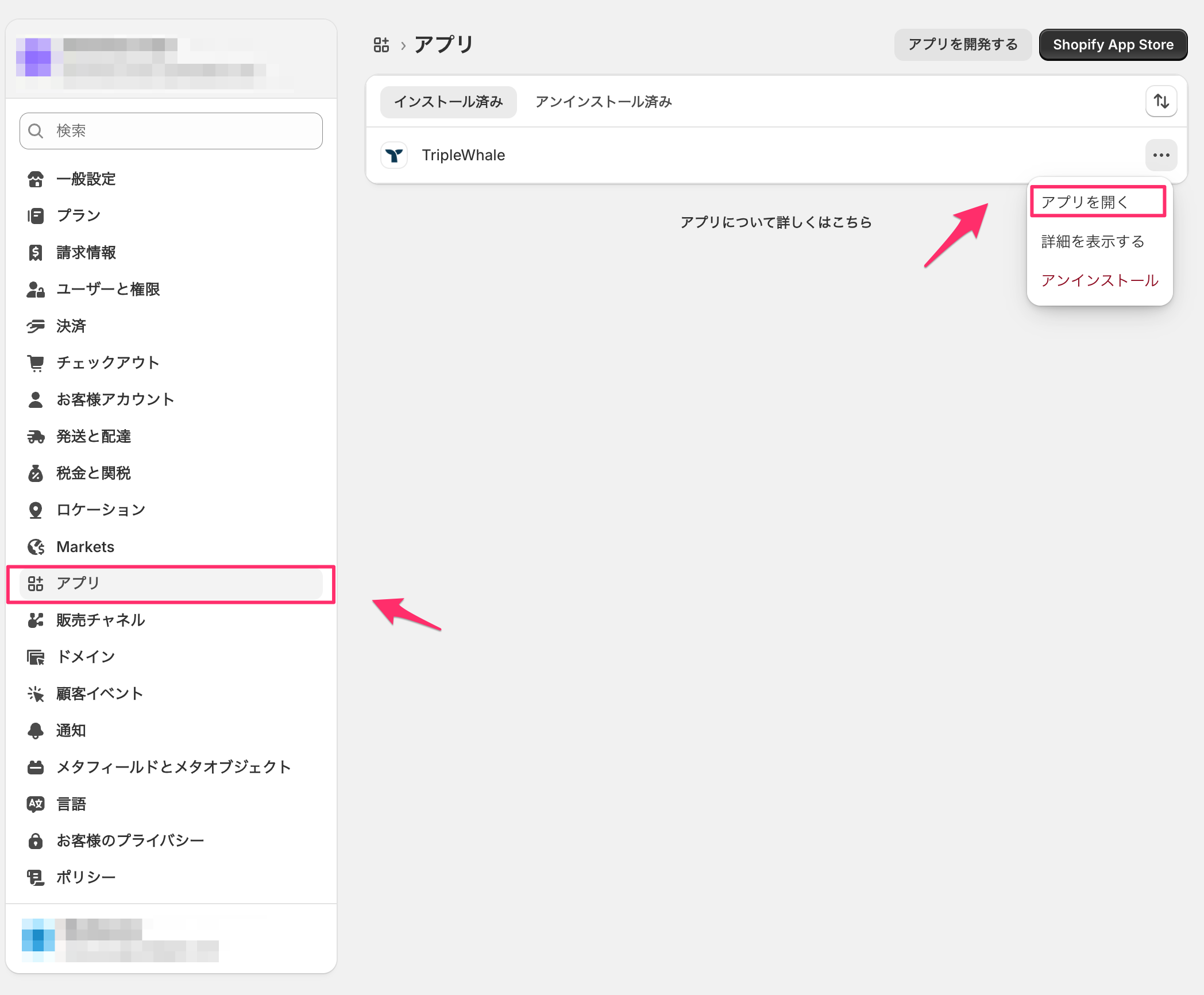
Task: Click the plan icon beside プラン
Action: tap(36, 216)
